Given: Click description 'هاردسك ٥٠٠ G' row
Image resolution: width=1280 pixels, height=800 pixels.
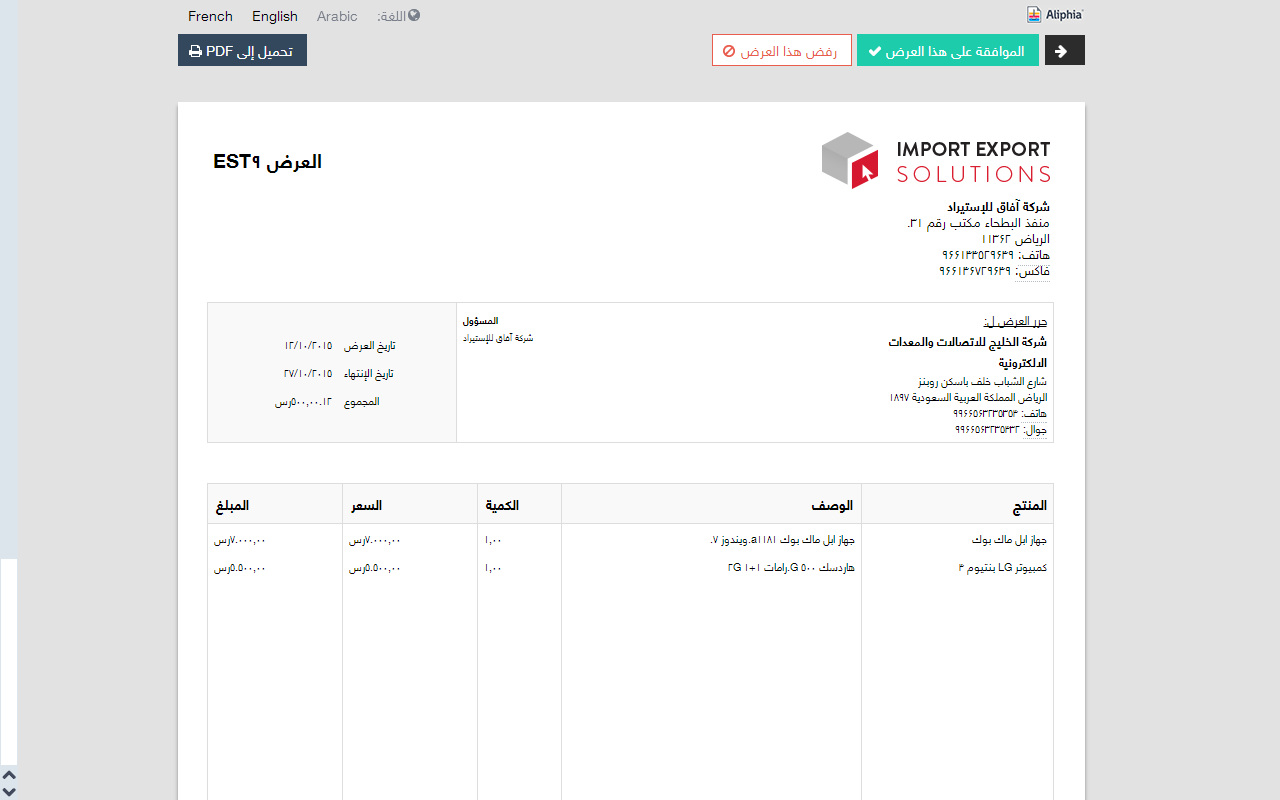Looking at the screenshot, I should [791, 568].
